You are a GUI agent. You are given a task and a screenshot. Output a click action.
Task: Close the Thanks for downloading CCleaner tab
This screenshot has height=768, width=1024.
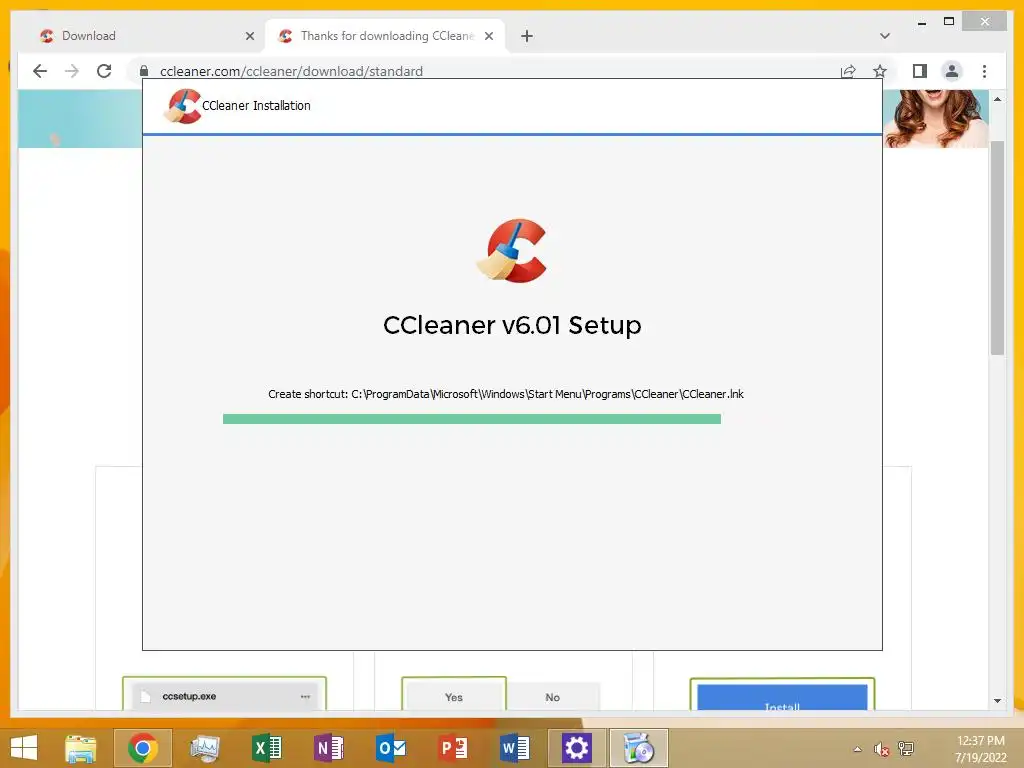point(488,36)
